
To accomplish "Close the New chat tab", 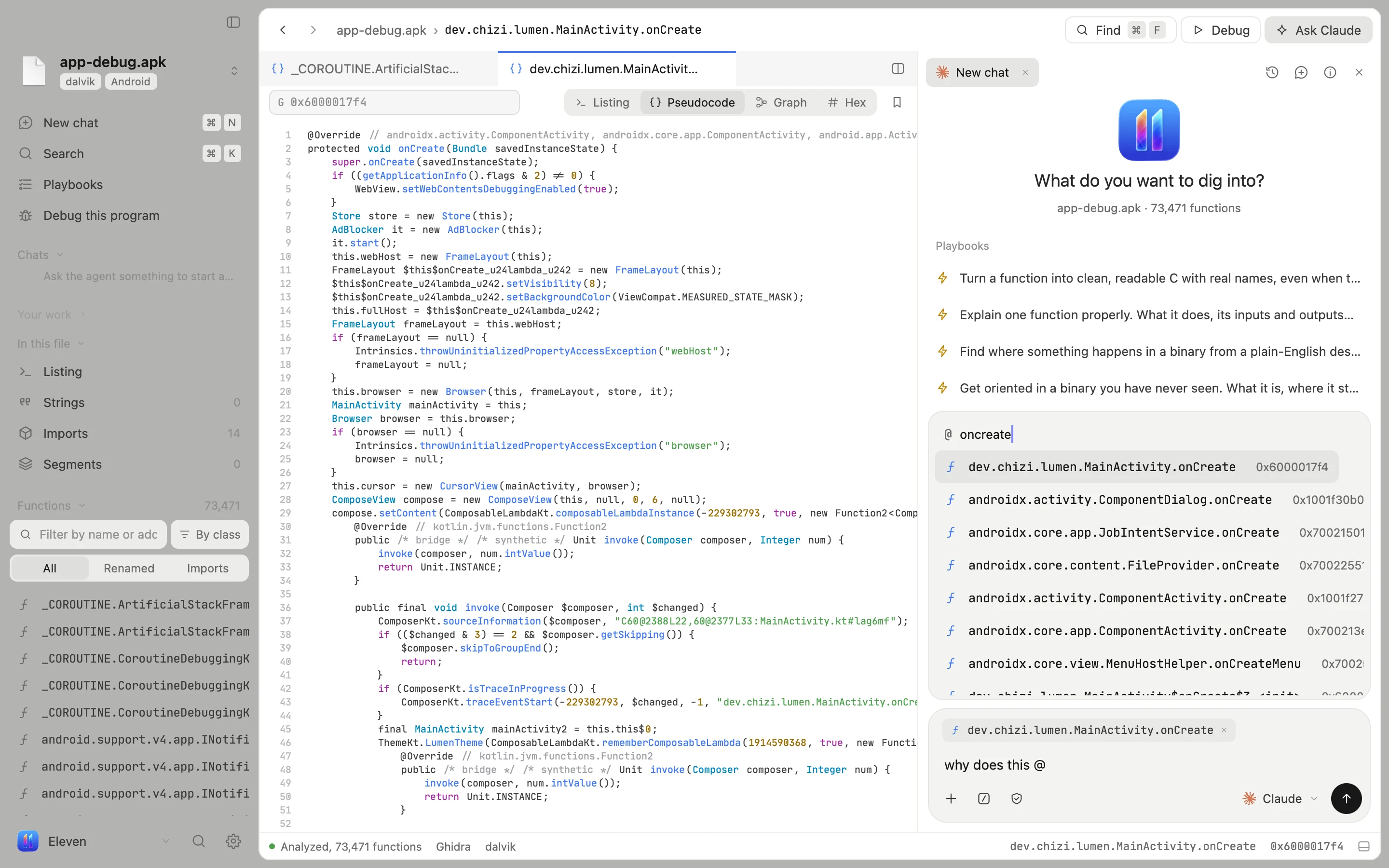I will (x=1025, y=72).
